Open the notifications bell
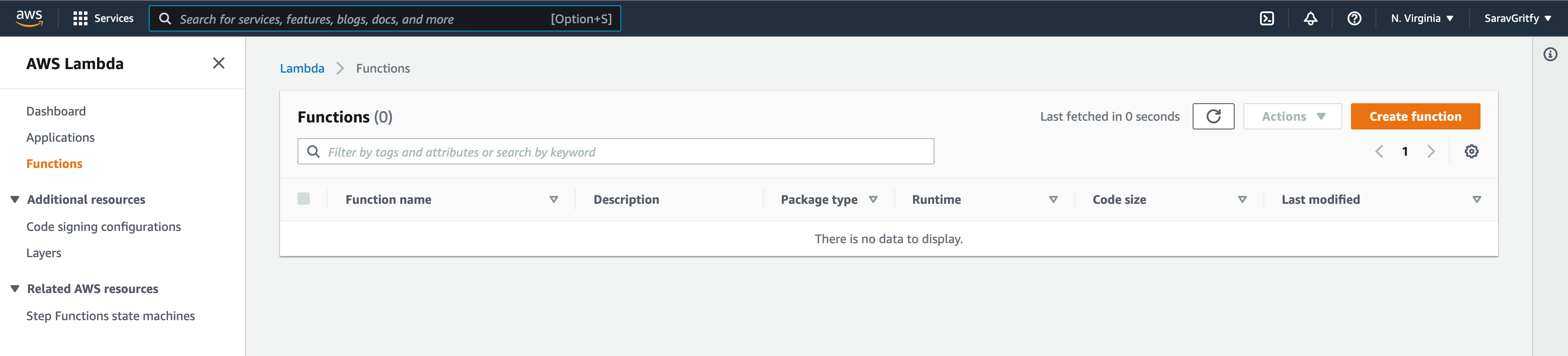This screenshot has width=1568, height=356. click(1310, 18)
